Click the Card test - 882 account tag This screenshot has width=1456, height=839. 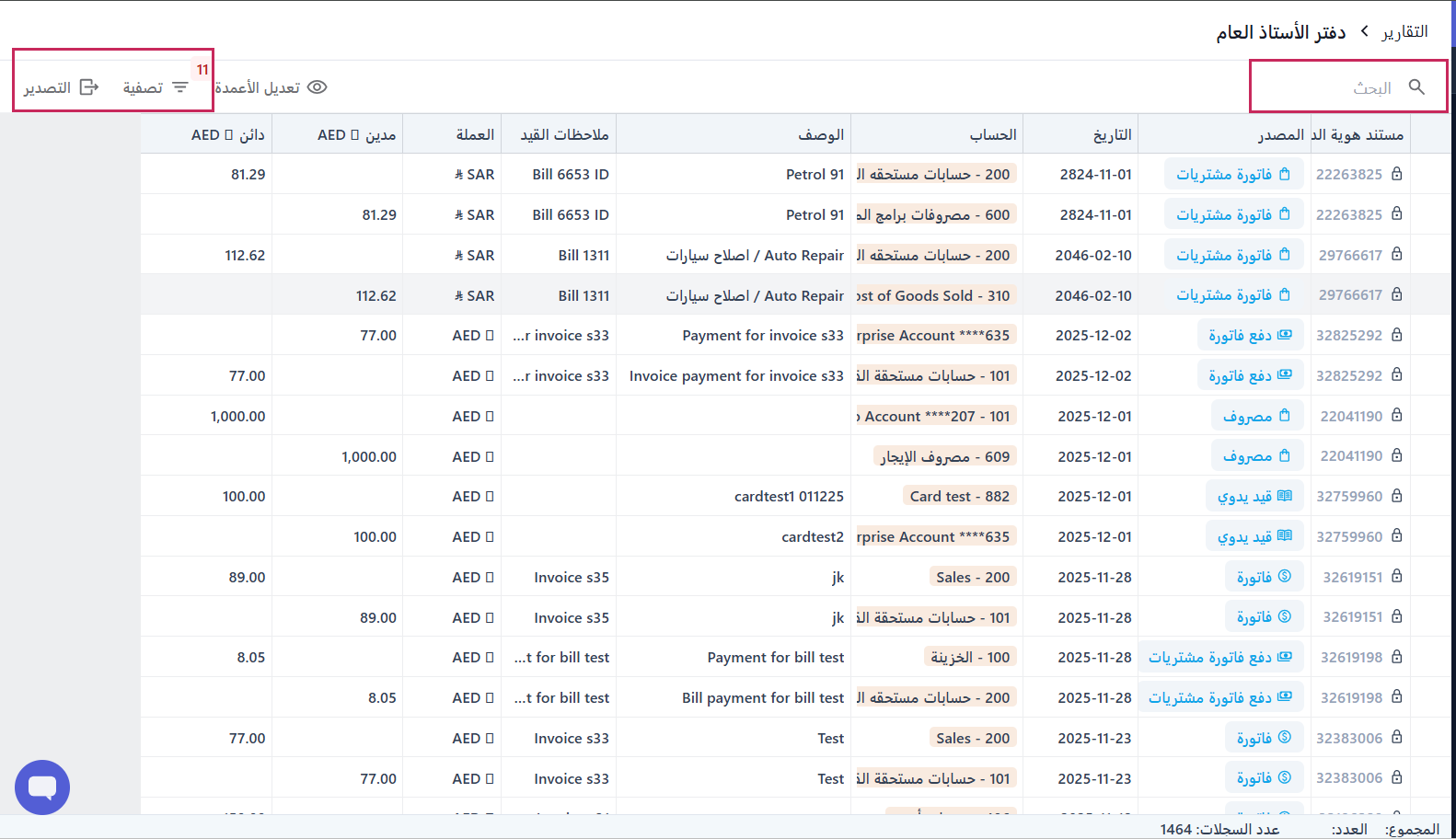959,497
